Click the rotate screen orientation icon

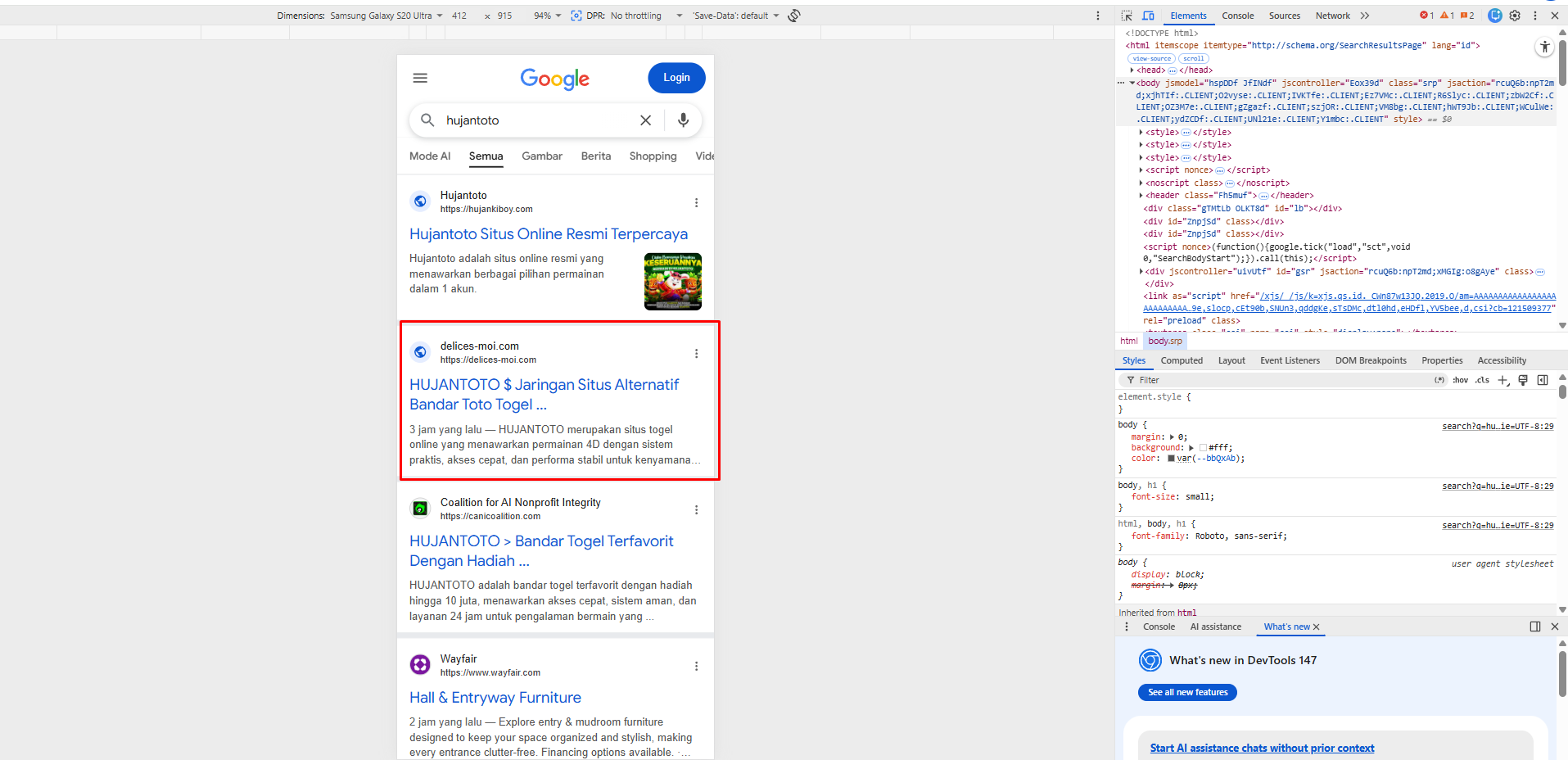(793, 16)
